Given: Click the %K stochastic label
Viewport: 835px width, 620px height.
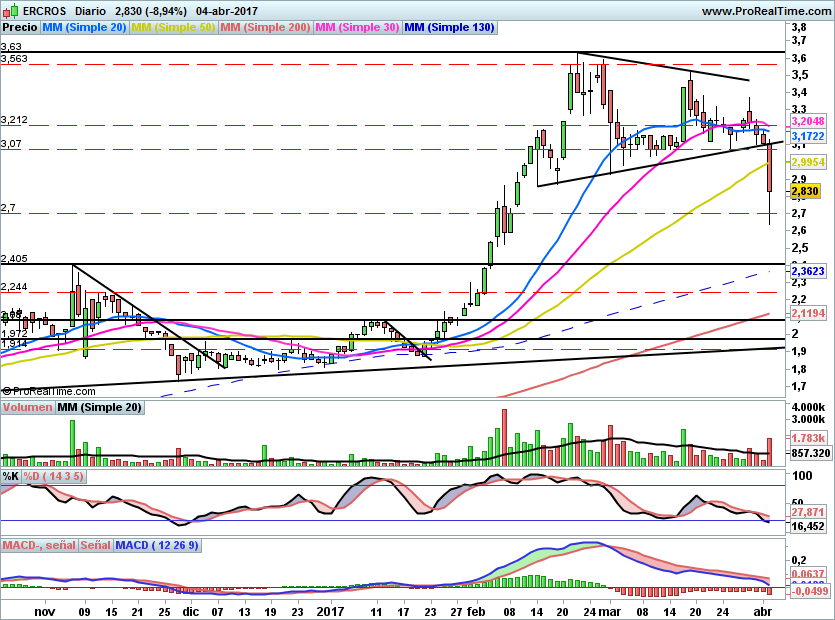Looking at the screenshot, I should 11,476.
